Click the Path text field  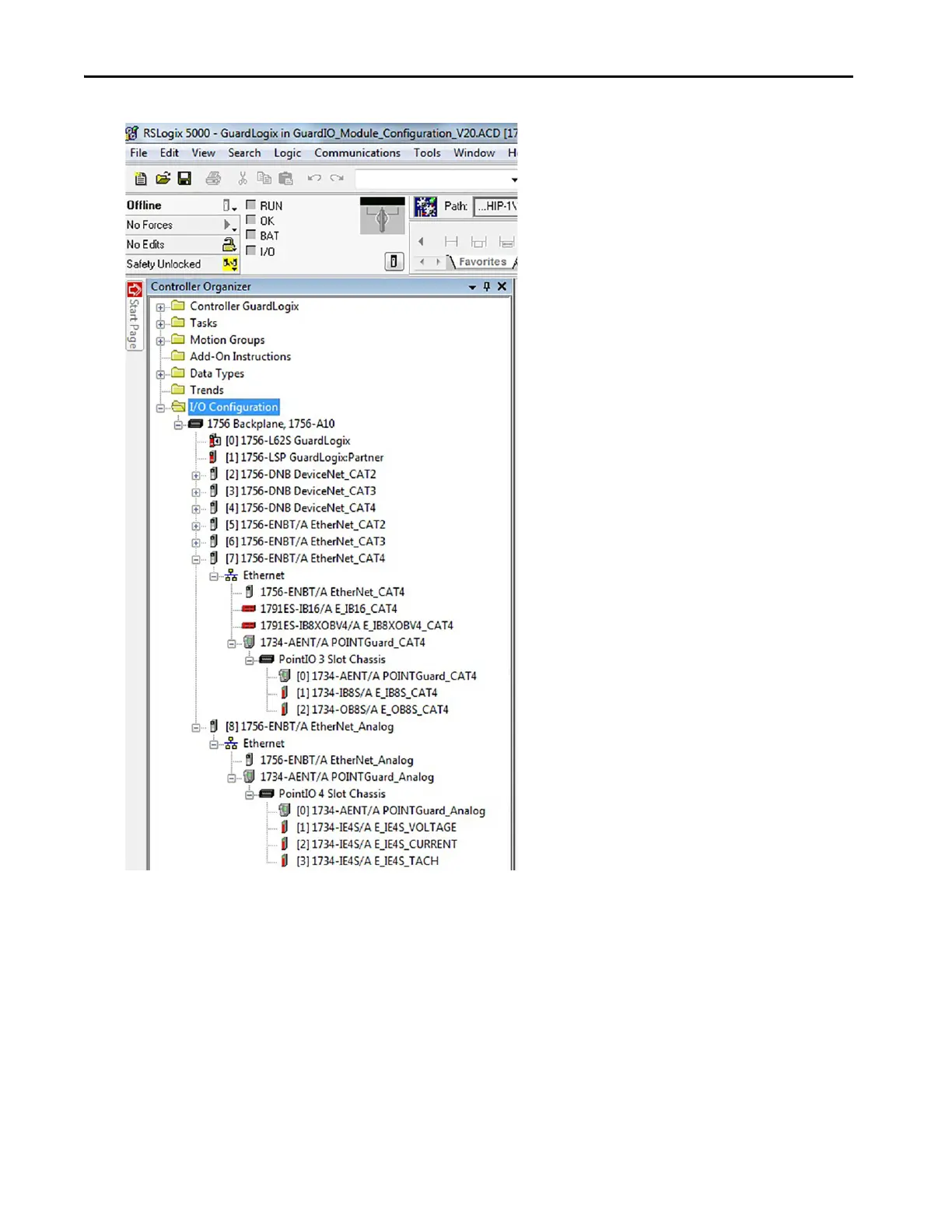pyautogui.click(x=495, y=207)
